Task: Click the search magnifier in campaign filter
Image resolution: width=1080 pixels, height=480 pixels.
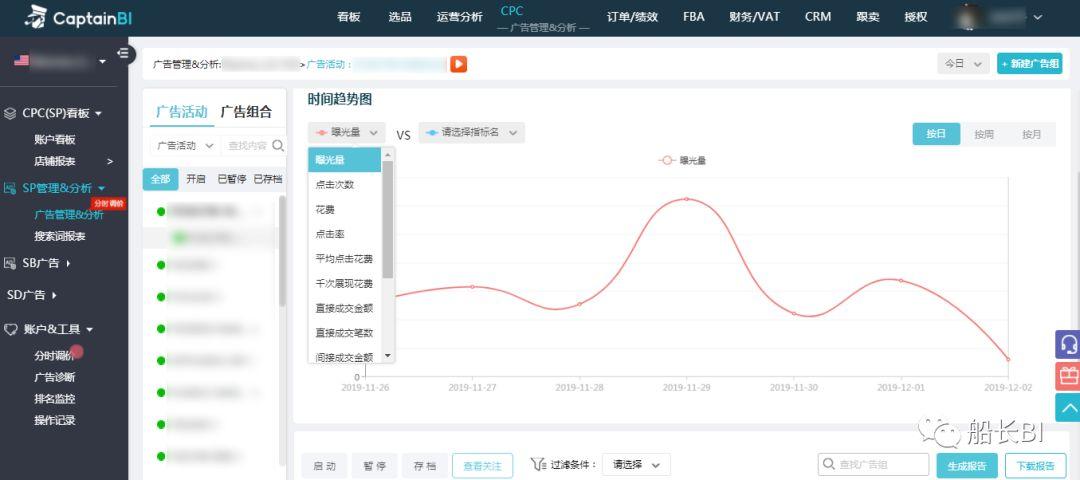Action: coord(278,145)
